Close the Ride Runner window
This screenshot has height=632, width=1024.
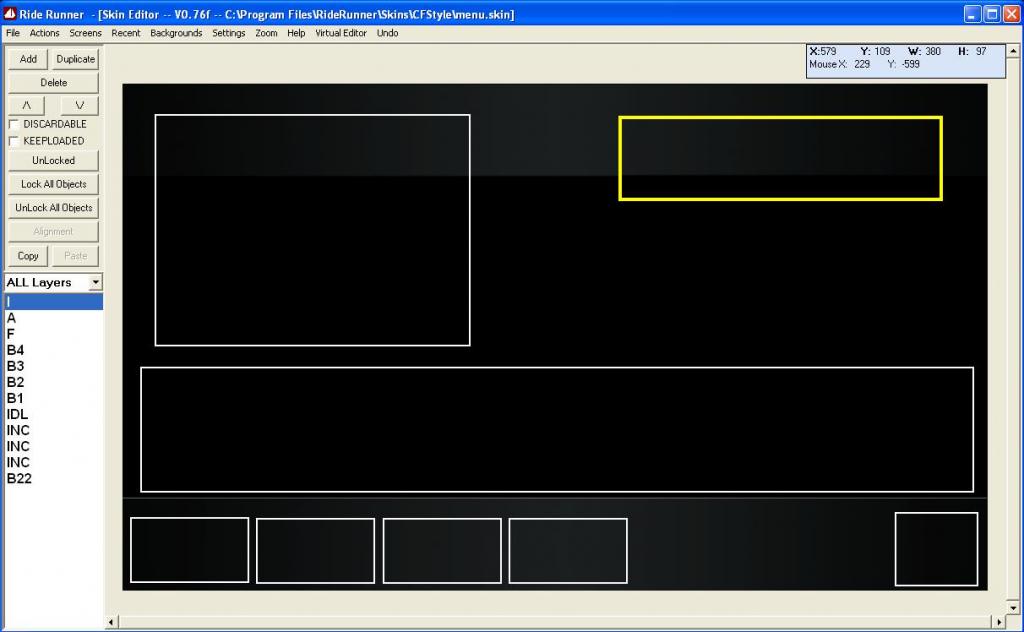pos(1011,14)
